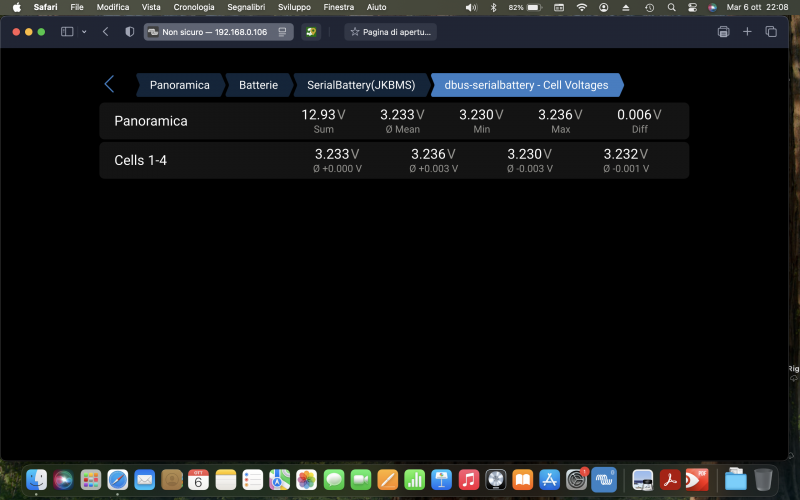Open the sidebar tab group dropdown arrow

coord(84,32)
